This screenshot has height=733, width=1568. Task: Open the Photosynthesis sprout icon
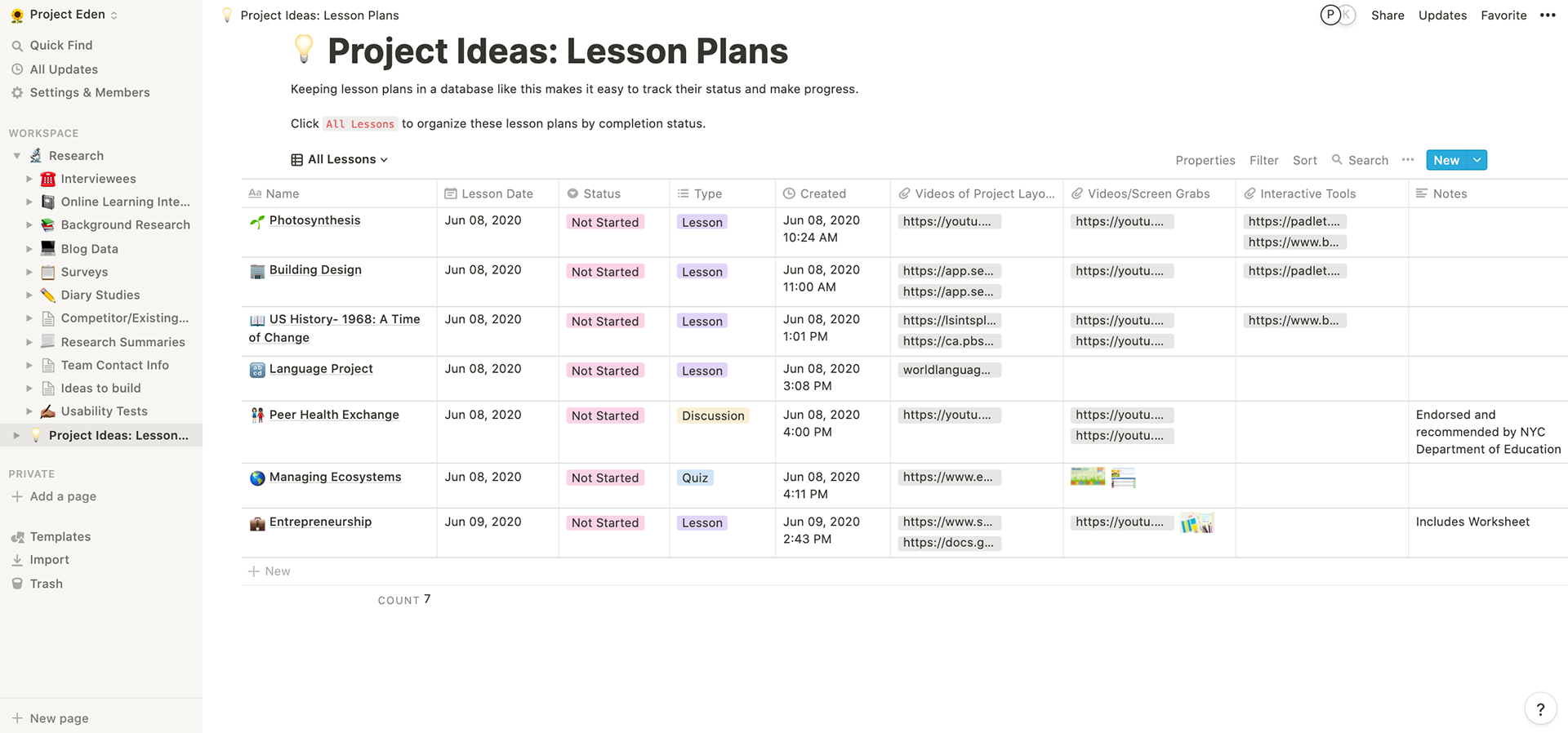257,221
